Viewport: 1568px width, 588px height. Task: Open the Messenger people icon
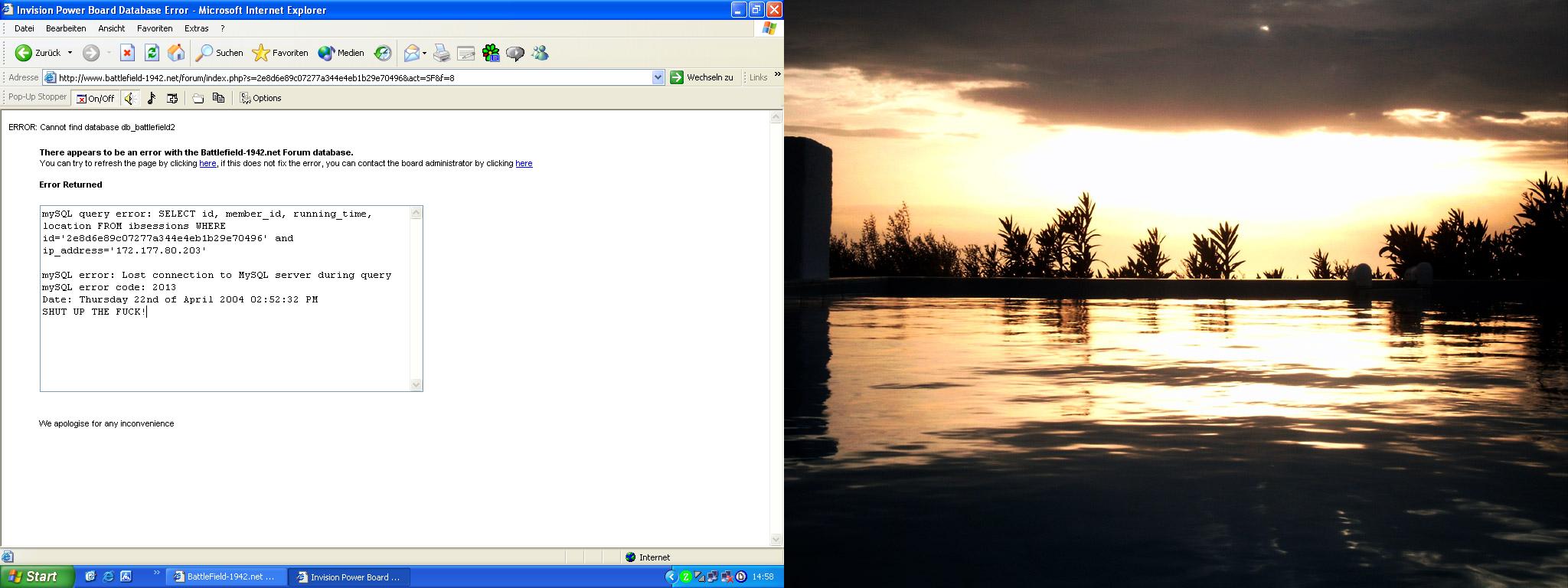(x=540, y=53)
